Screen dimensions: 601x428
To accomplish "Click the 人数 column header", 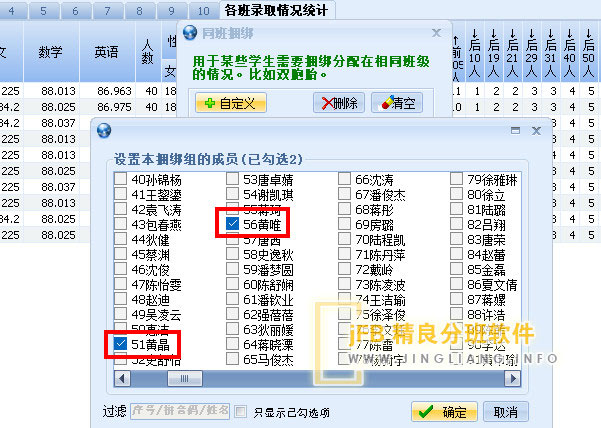I will pos(148,52).
